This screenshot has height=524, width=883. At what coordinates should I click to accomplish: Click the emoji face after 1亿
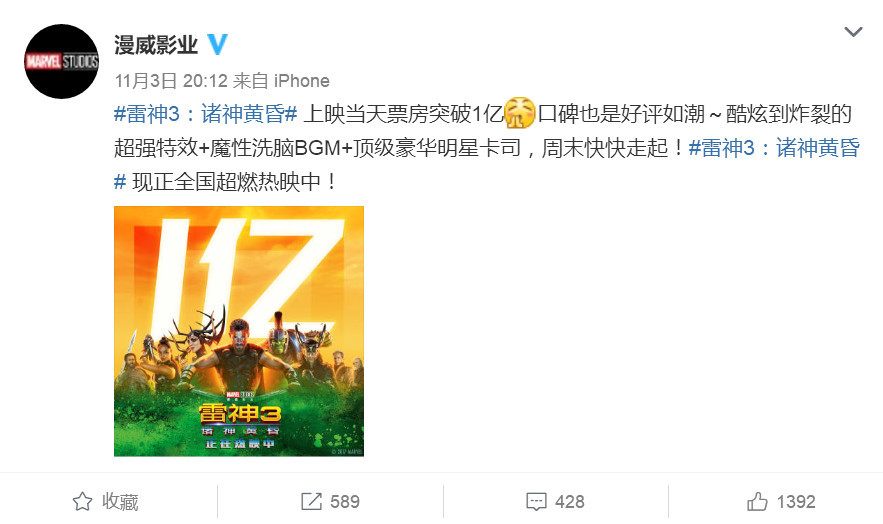[519, 113]
